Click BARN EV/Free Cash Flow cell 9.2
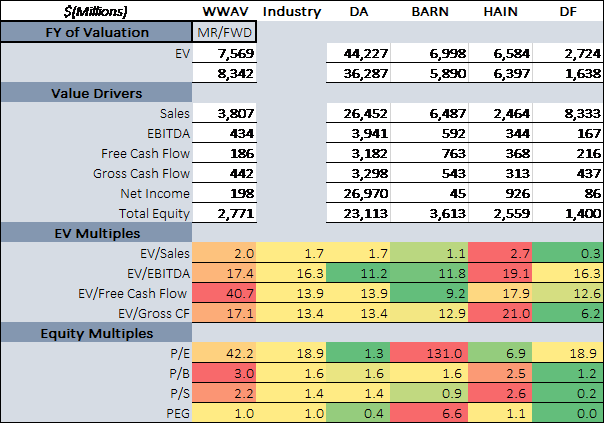The height and width of the screenshot is (424, 605). 429,293
